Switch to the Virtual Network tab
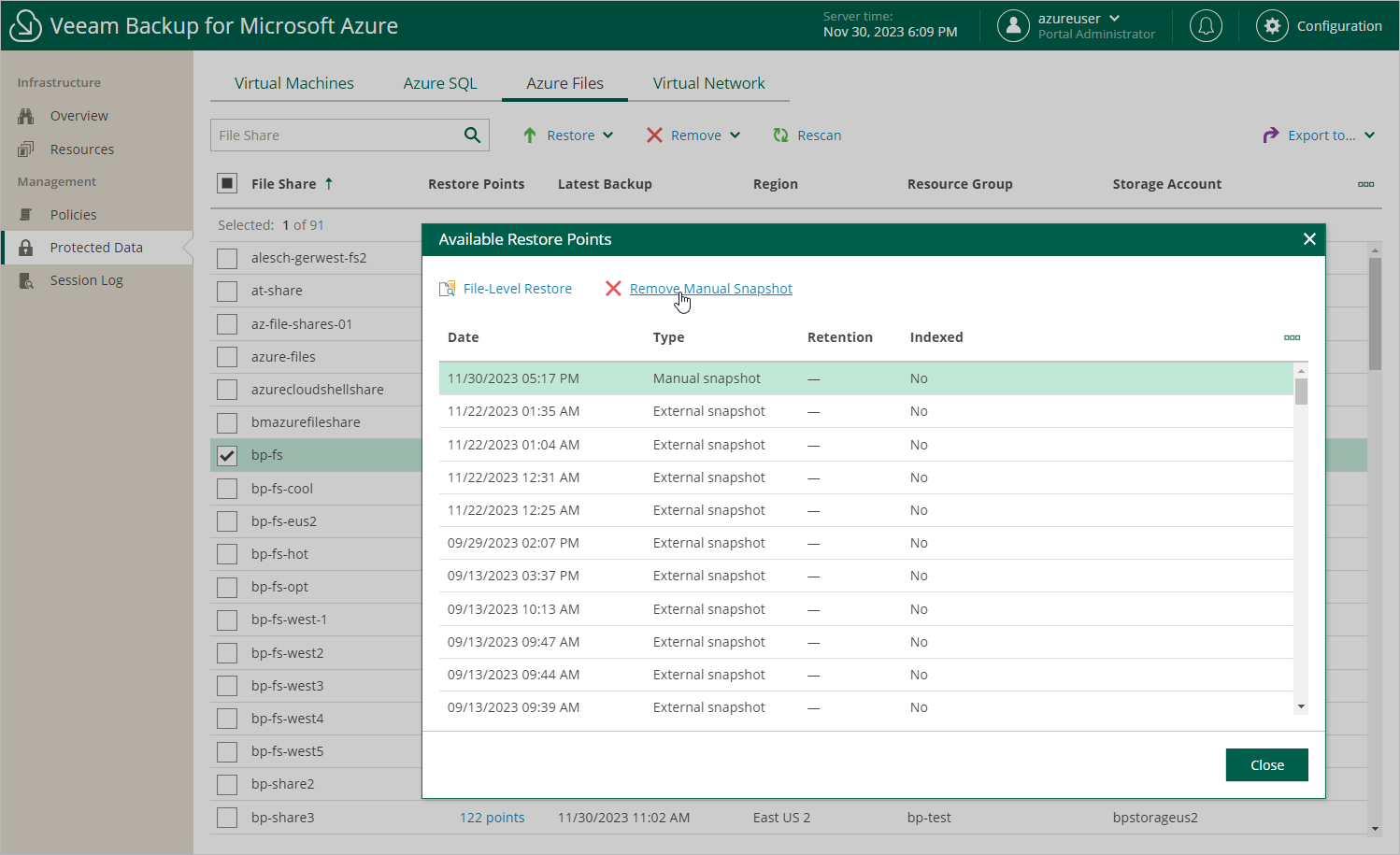1400x855 pixels. point(708,83)
